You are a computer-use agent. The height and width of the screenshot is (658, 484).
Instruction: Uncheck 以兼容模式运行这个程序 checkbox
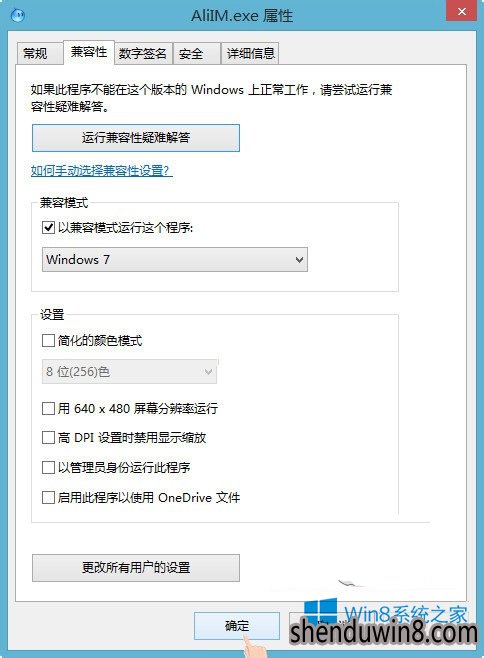(x=48, y=227)
